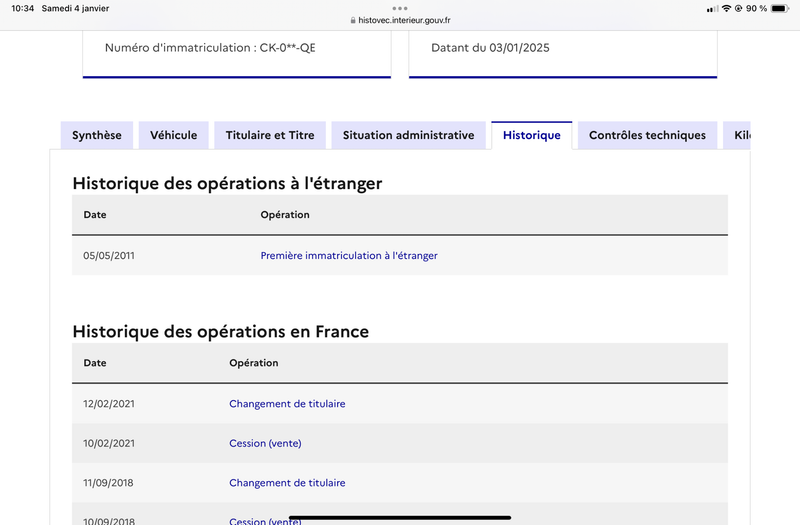Click Opération header in étranger table
The image size is (800, 525).
point(285,215)
